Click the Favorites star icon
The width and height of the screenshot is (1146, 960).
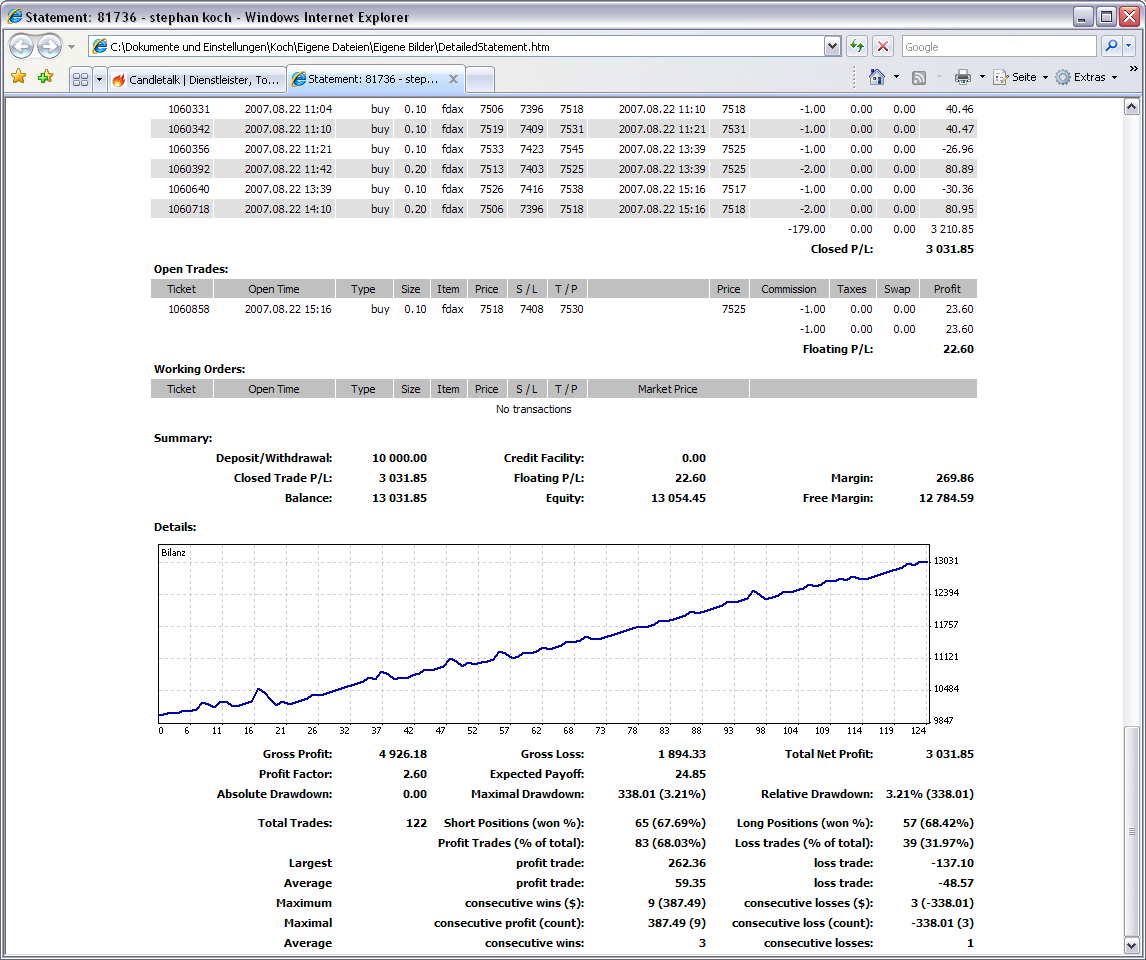pos(18,77)
